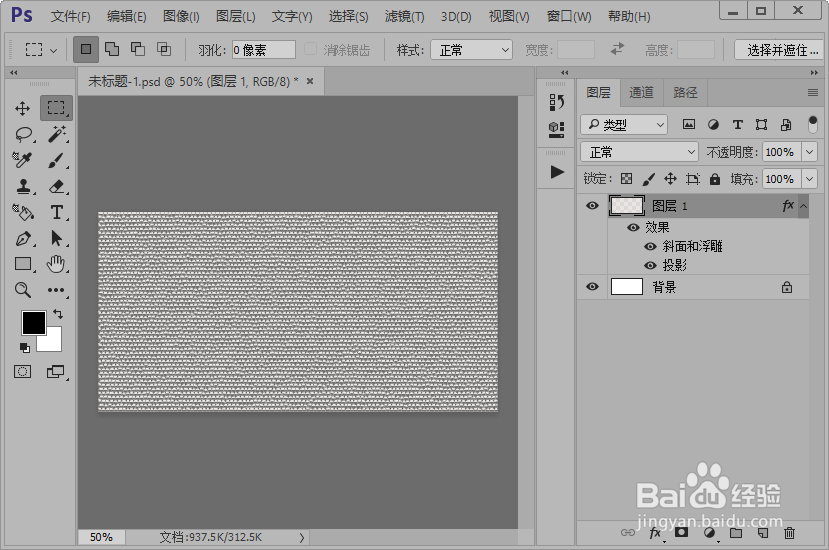Create a new layer group

(x=736, y=533)
